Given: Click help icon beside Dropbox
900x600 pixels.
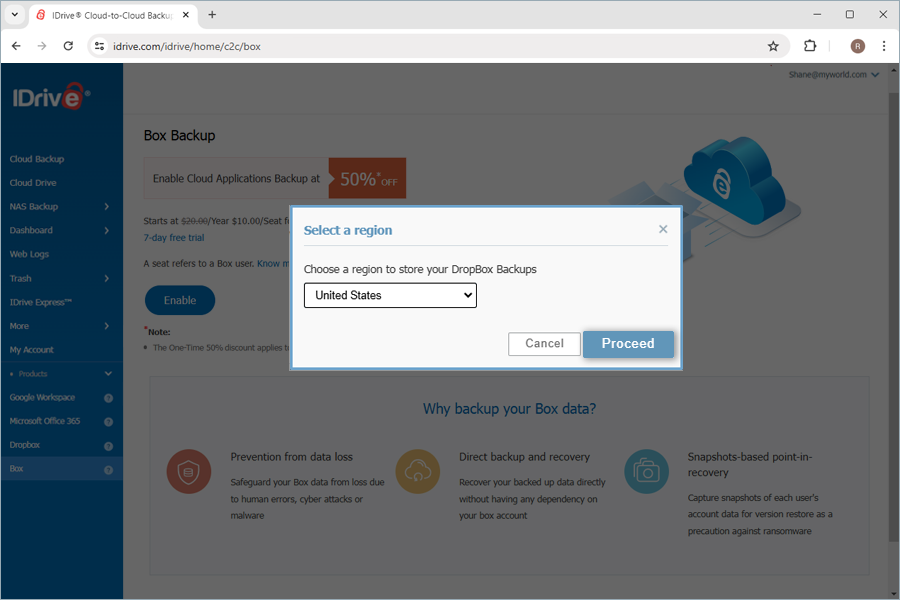Looking at the screenshot, I should (x=108, y=446).
